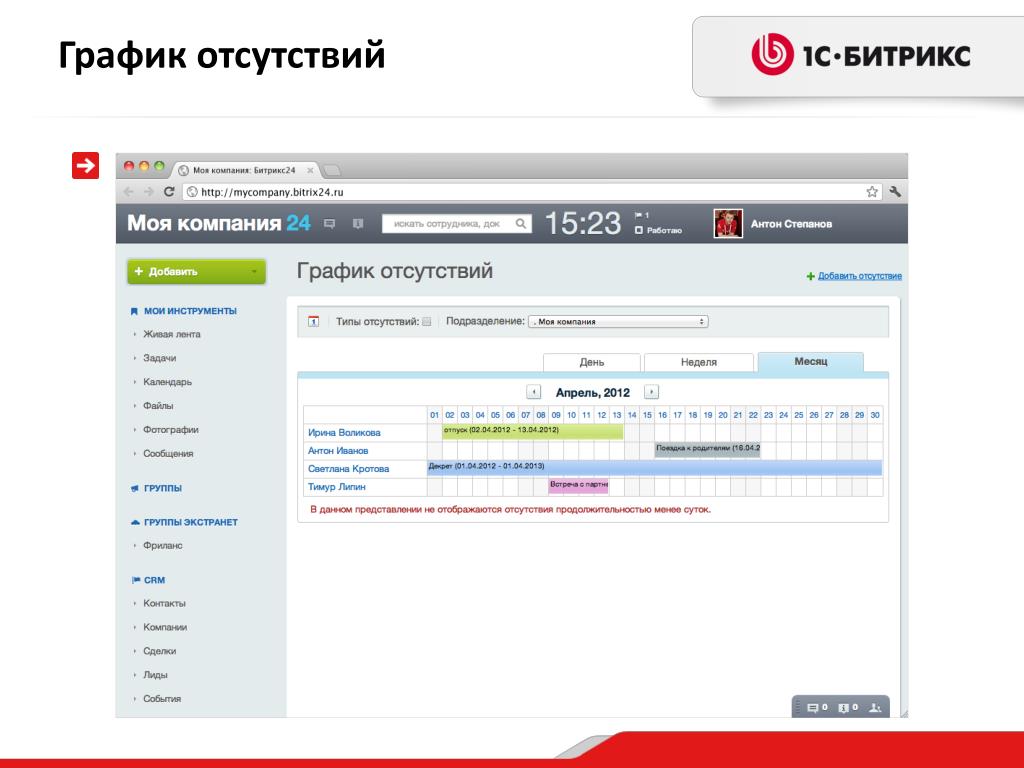Bookmark the page with the star icon
The image size is (1024, 768).
point(872,191)
